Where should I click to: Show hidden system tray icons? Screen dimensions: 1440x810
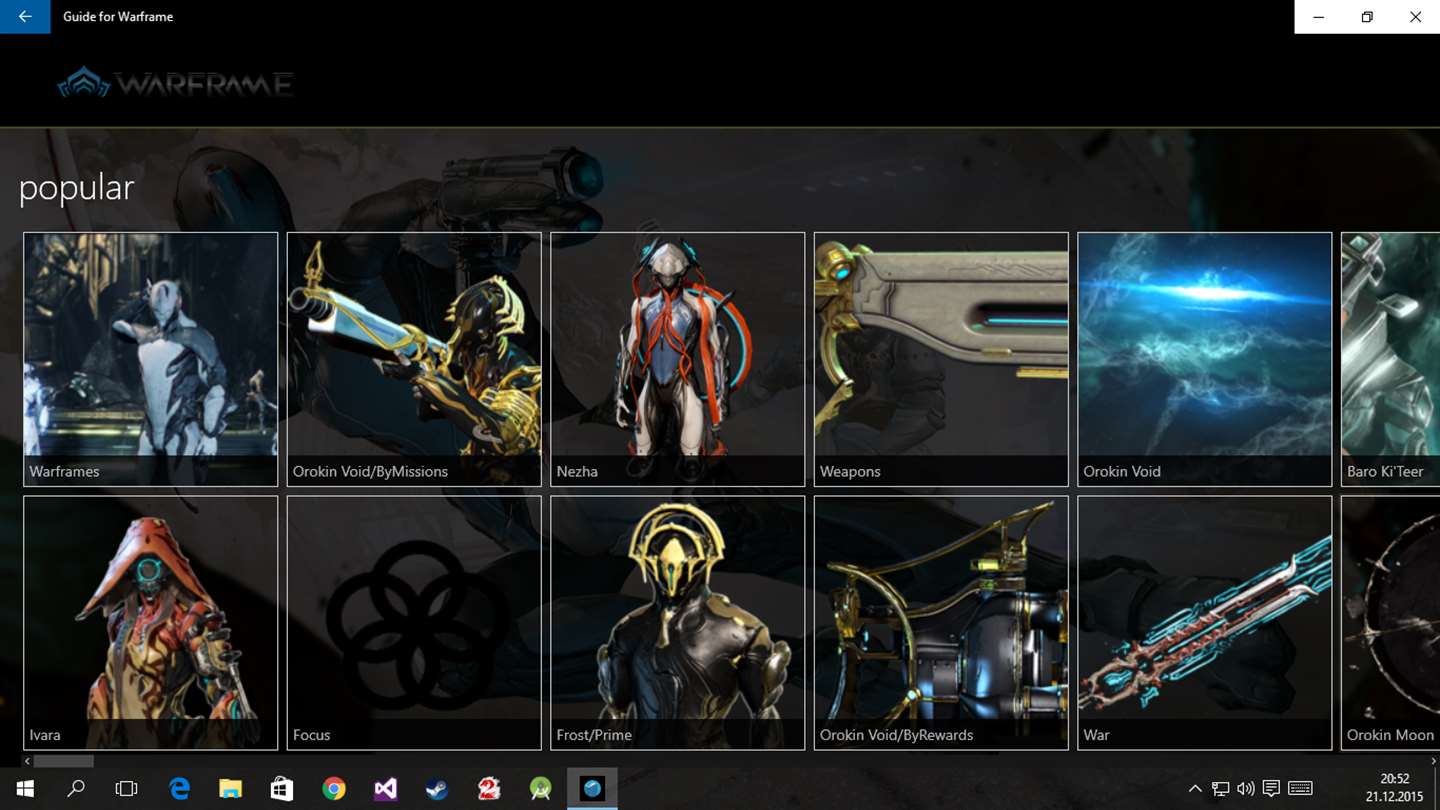click(1195, 789)
